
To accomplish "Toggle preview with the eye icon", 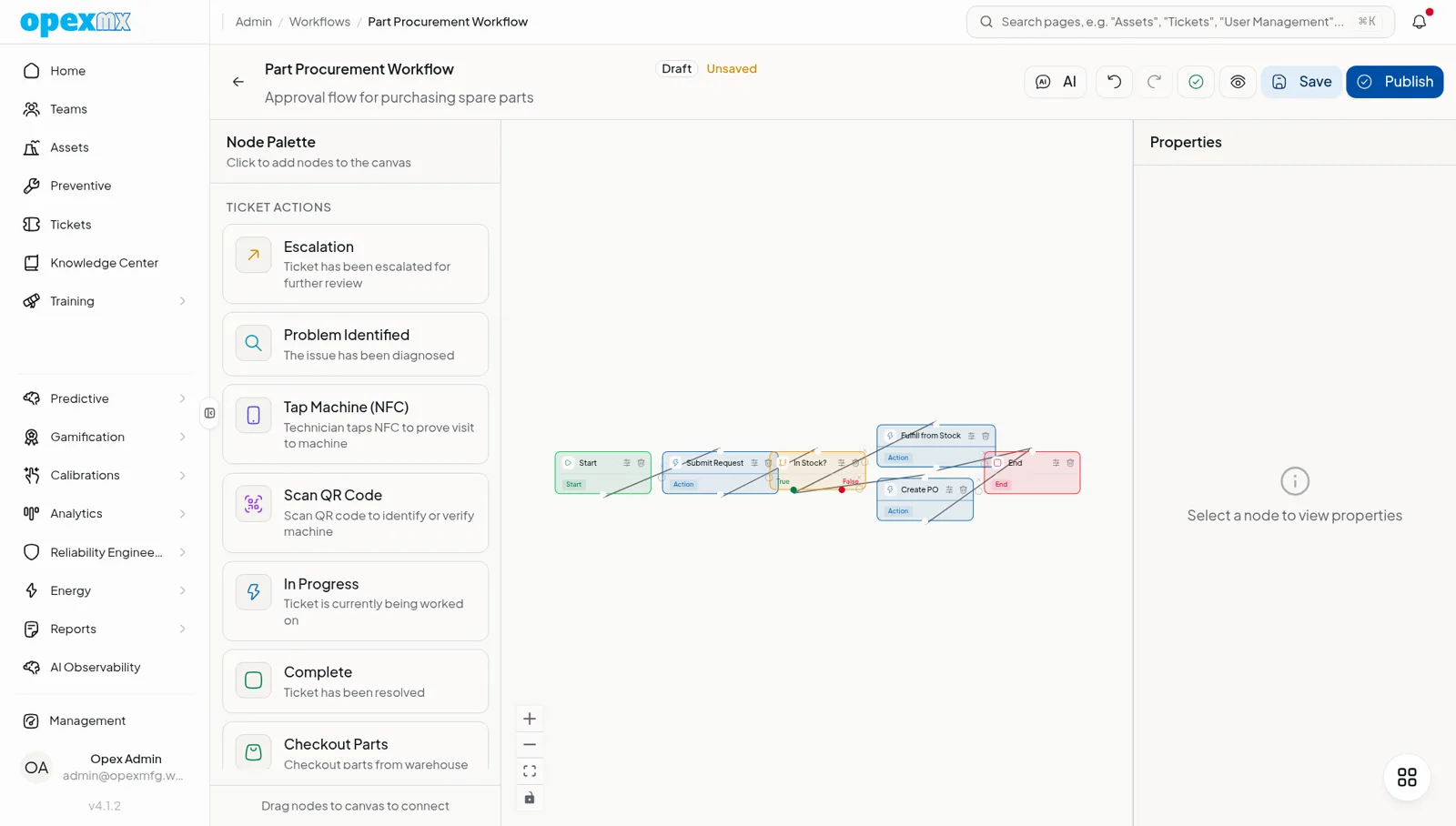I will click(1238, 82).
